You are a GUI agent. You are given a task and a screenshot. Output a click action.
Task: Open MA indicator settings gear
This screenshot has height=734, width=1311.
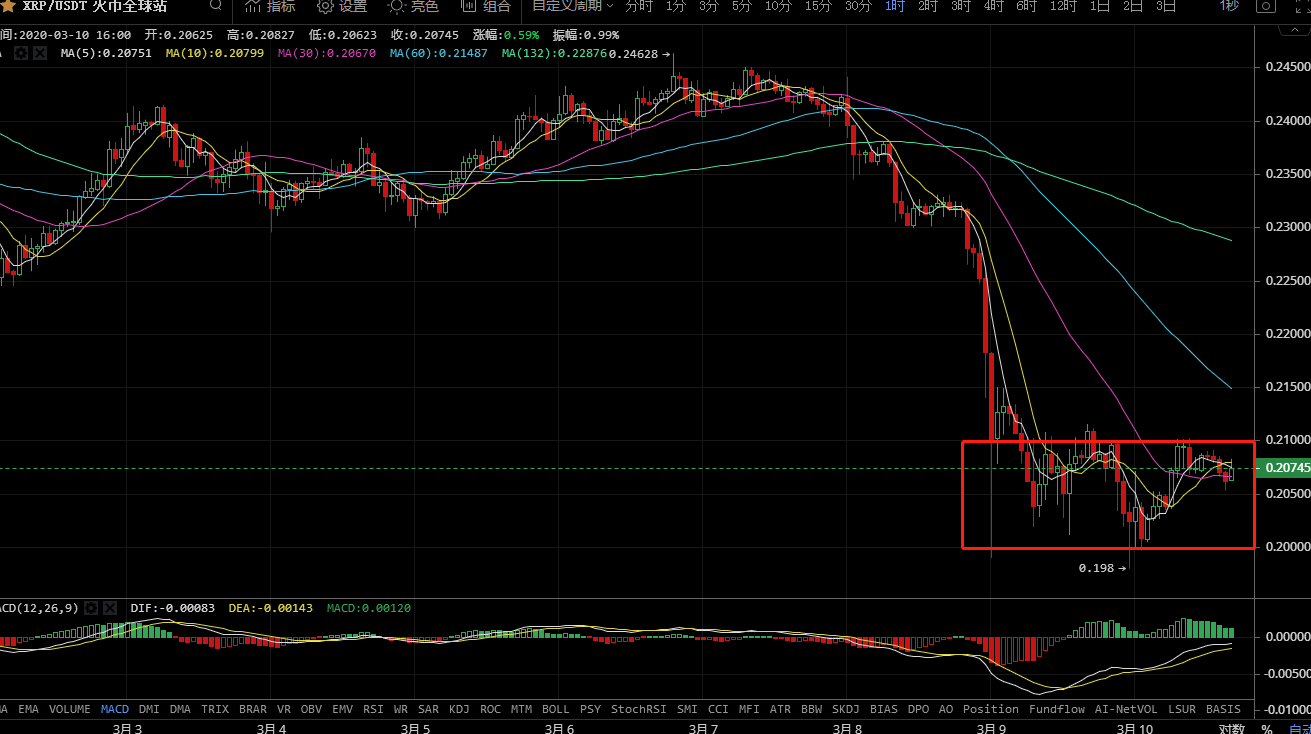22,52
